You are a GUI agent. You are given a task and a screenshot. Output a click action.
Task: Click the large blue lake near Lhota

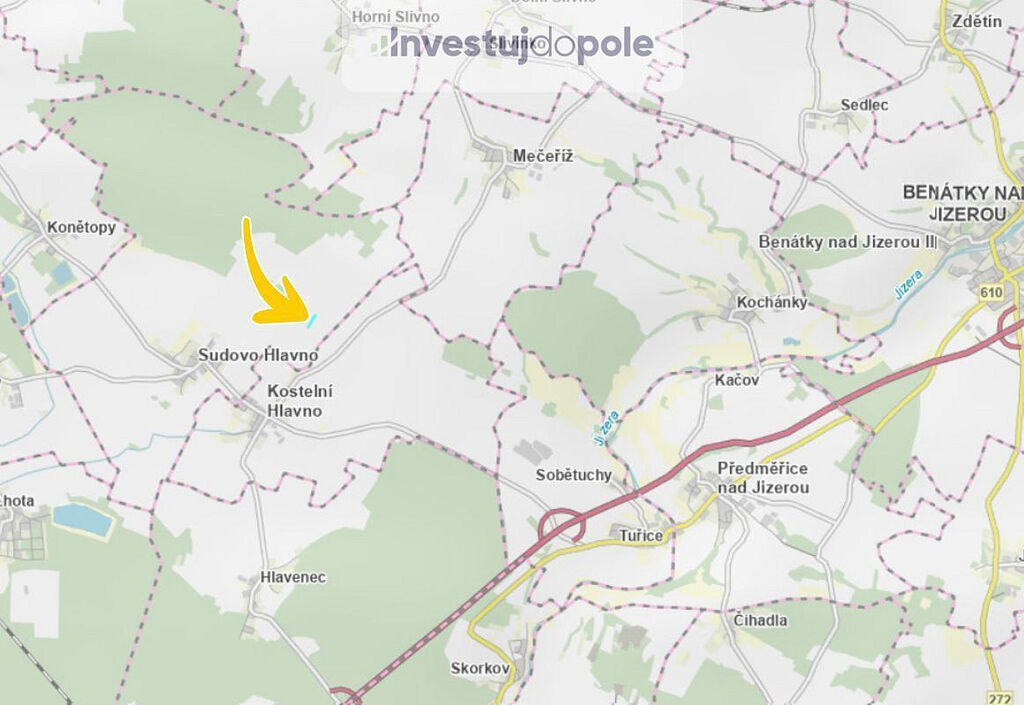pos(82,520)
